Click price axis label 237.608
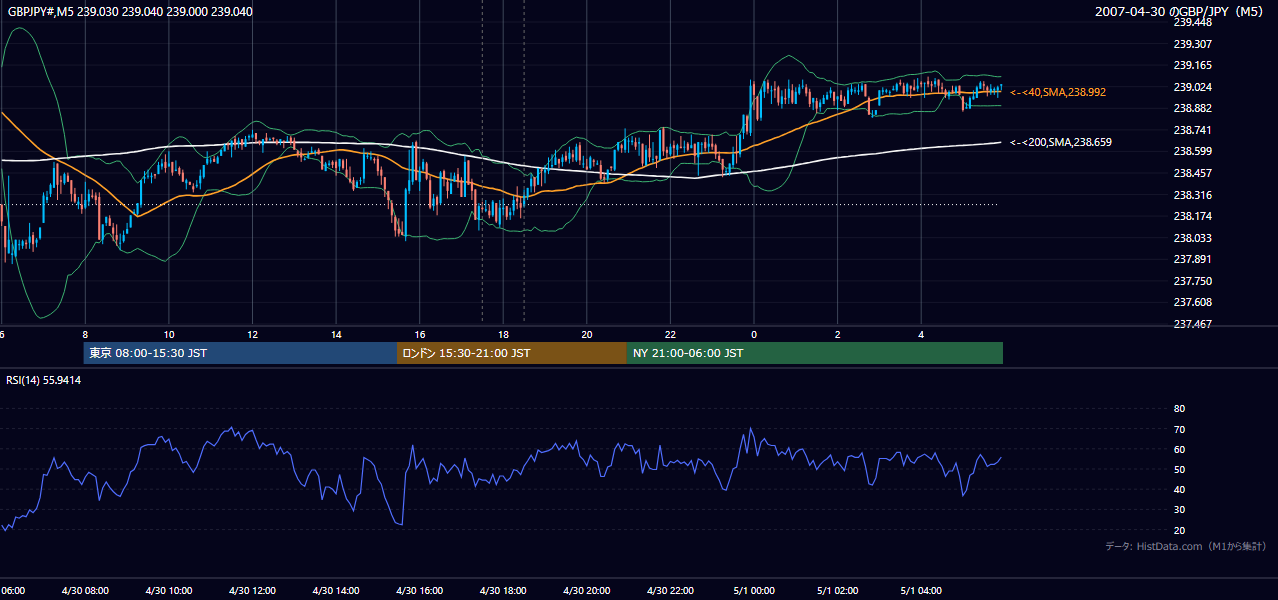Screen dimensions: 1278x600 1192,302
